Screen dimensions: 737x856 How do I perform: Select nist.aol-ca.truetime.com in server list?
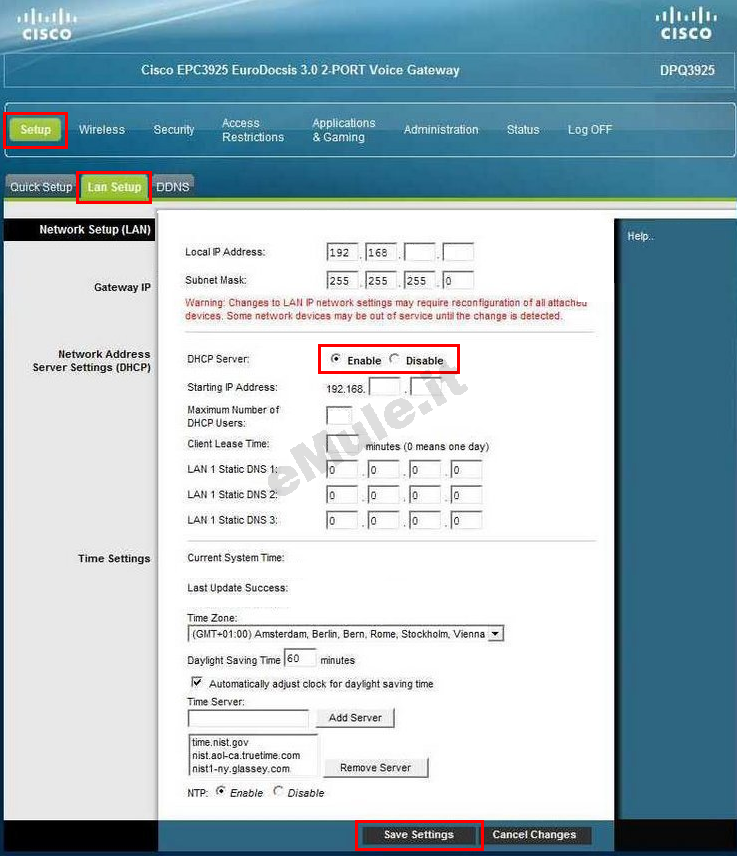(246, 756)
